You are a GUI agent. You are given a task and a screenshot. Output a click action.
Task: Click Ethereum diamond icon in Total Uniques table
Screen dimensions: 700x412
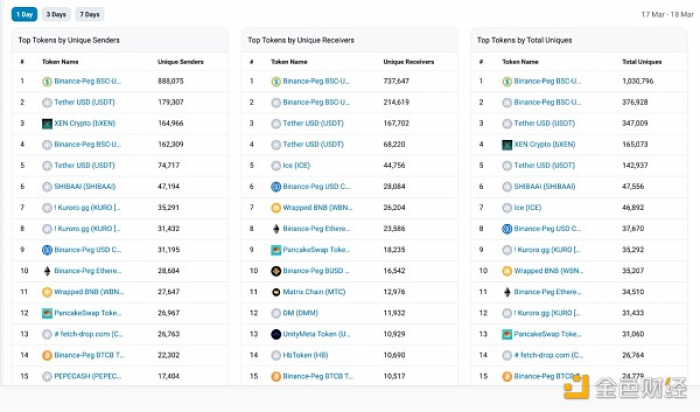coord(507,292)
